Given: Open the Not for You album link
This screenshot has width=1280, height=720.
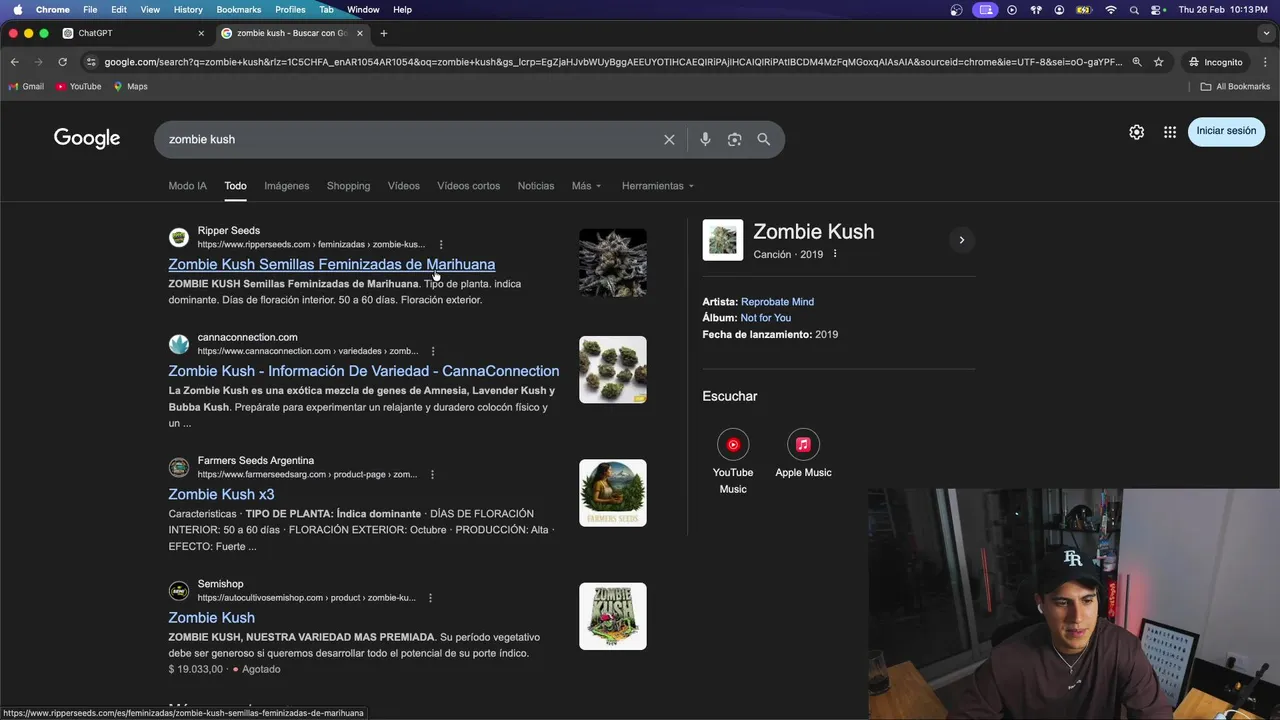Looking at the screenshot, I should 765,318.
